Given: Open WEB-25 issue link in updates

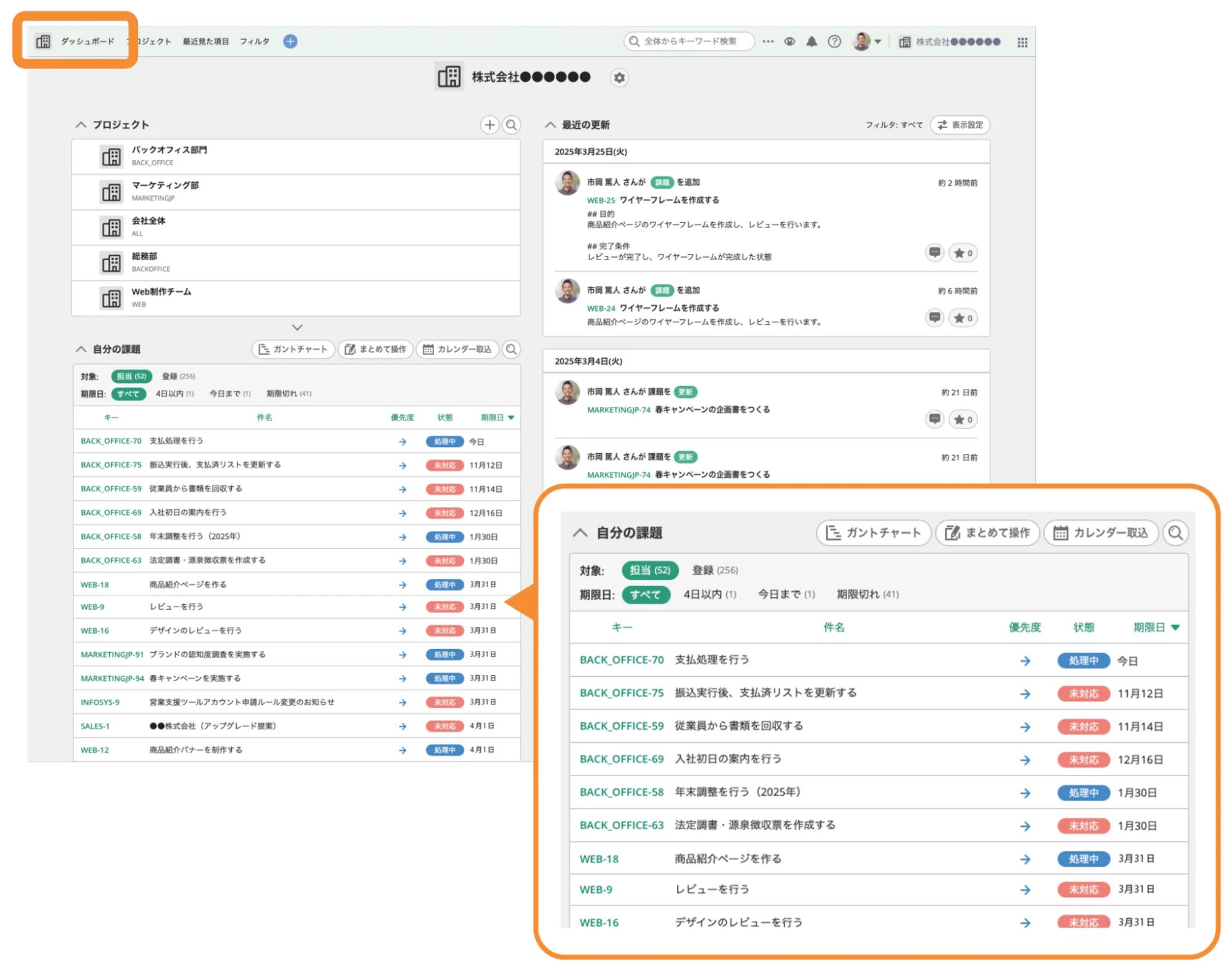Looking at the screenshot, I should pyautogui.click(x=601, y=200).
